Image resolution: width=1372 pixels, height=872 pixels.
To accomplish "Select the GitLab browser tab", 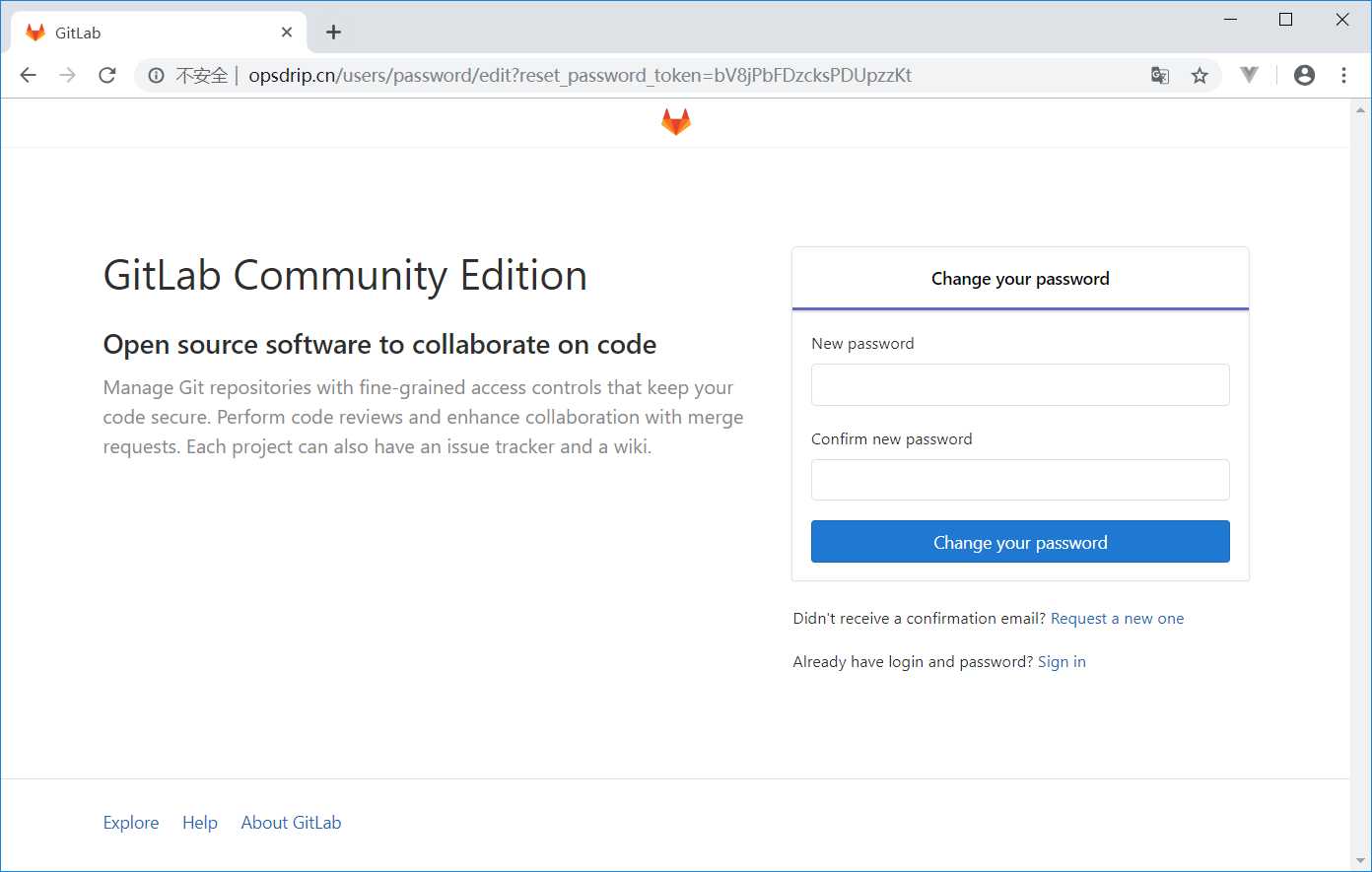I will pyautogui.click(x=160, y=33).
